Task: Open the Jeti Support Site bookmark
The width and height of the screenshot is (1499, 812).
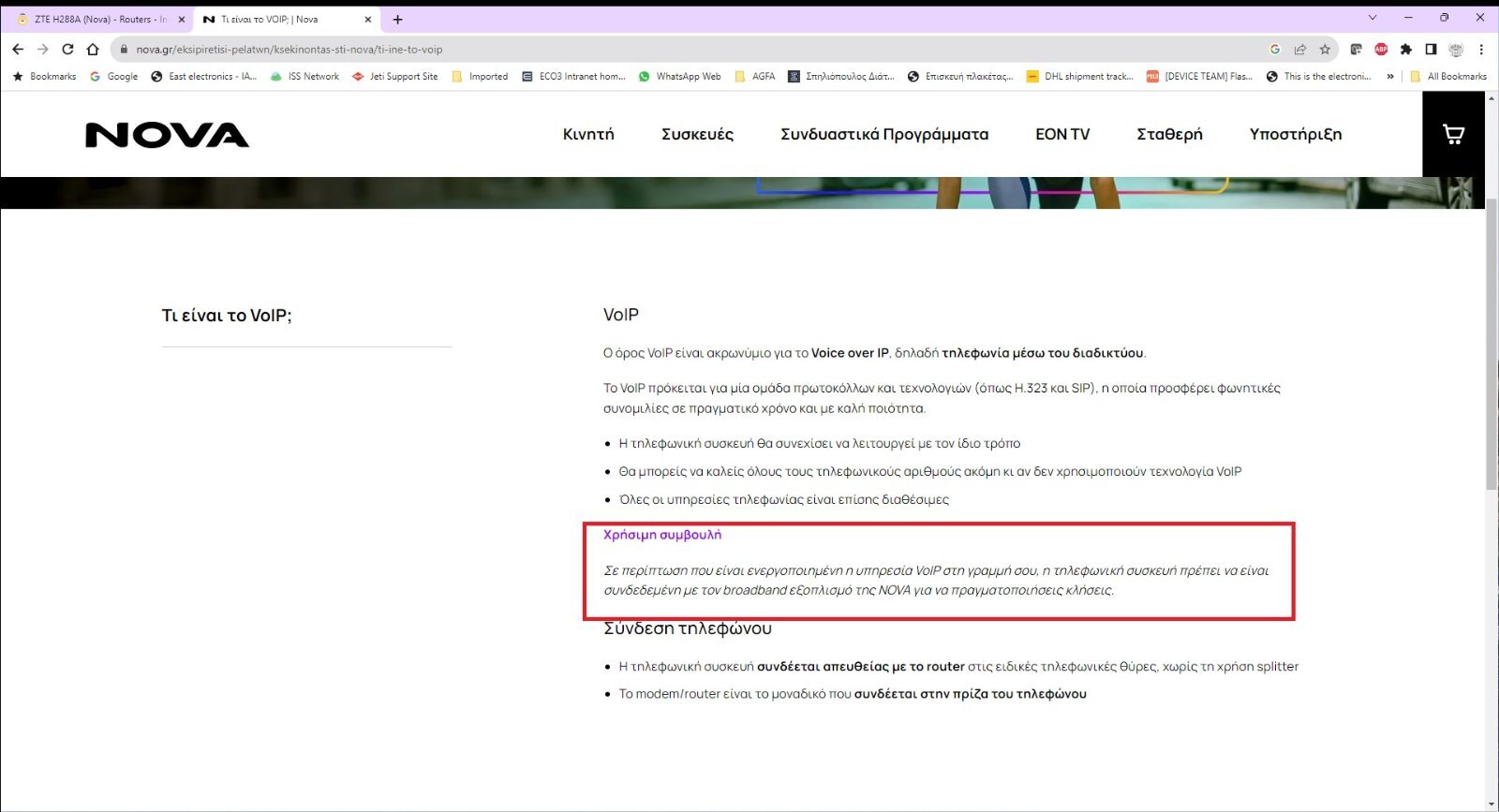Action: (395, 77)
